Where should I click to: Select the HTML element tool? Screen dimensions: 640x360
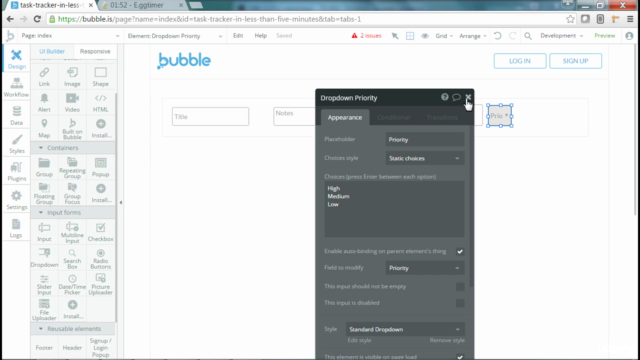tap(100, 102)
